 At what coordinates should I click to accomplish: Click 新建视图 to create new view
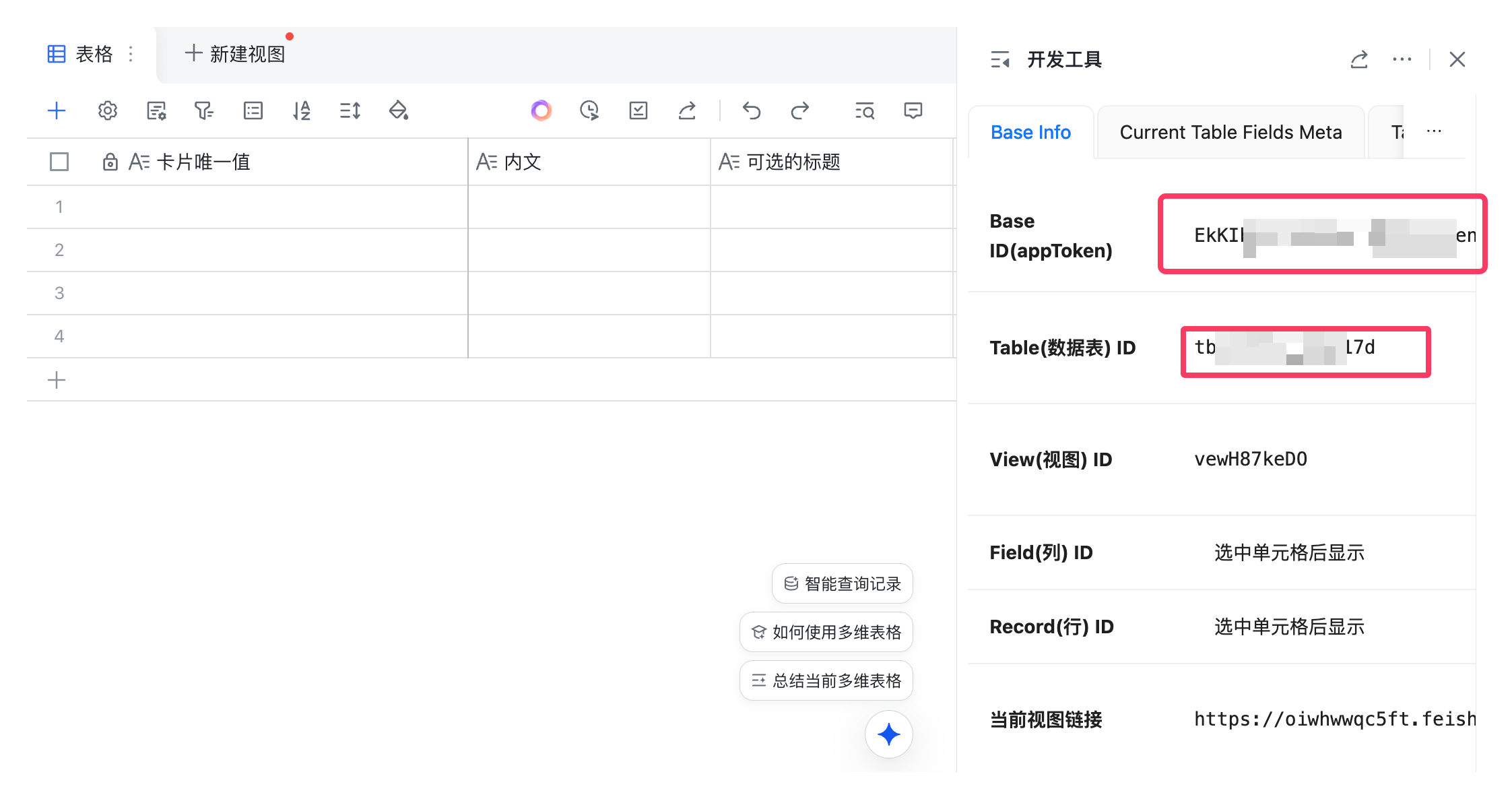pos(236,54)
